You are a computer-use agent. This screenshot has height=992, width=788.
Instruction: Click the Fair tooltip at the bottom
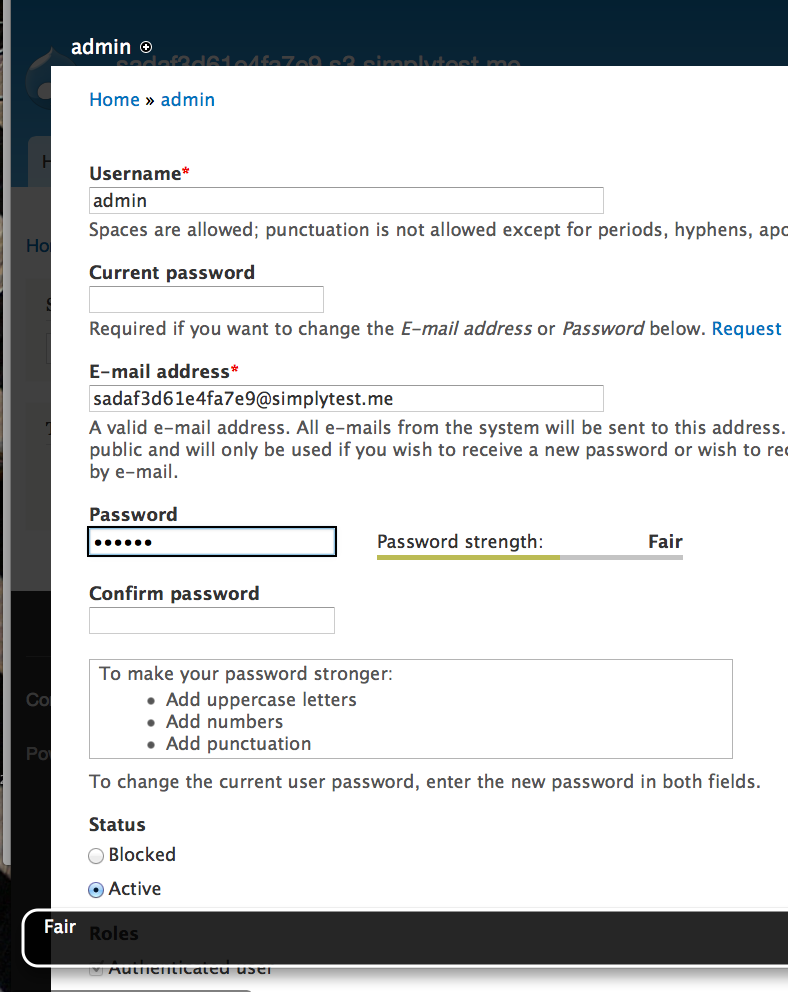coord(60,927)
